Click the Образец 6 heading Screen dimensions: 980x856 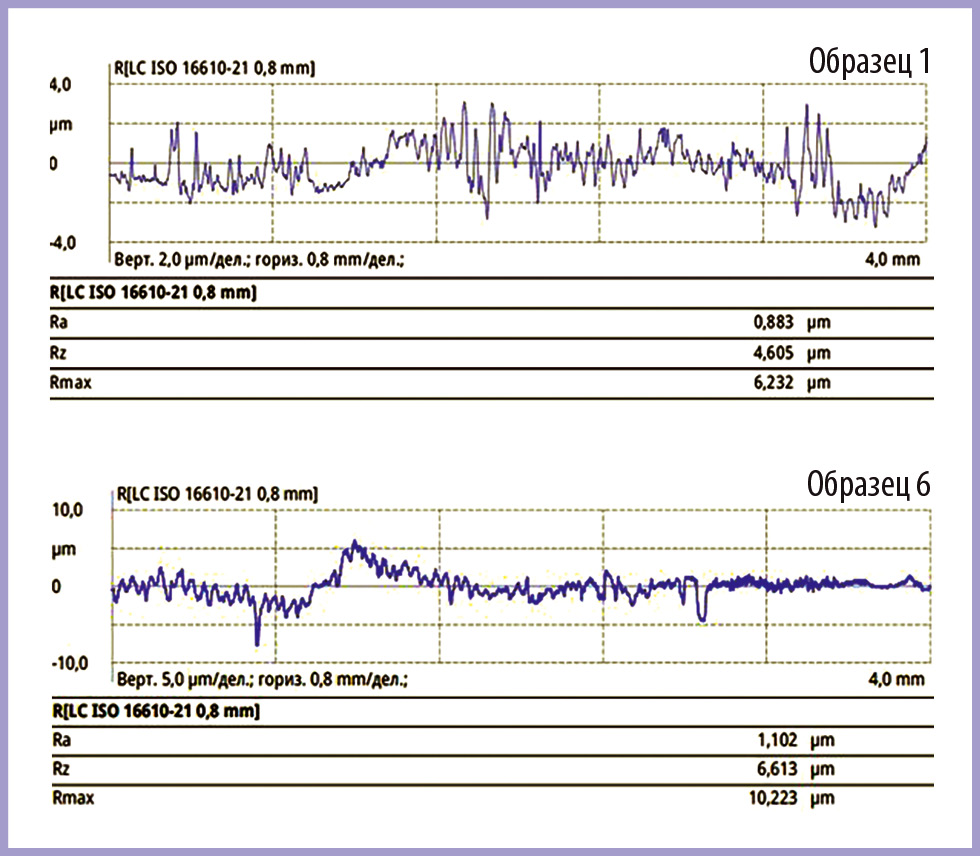tap(868, 485)
